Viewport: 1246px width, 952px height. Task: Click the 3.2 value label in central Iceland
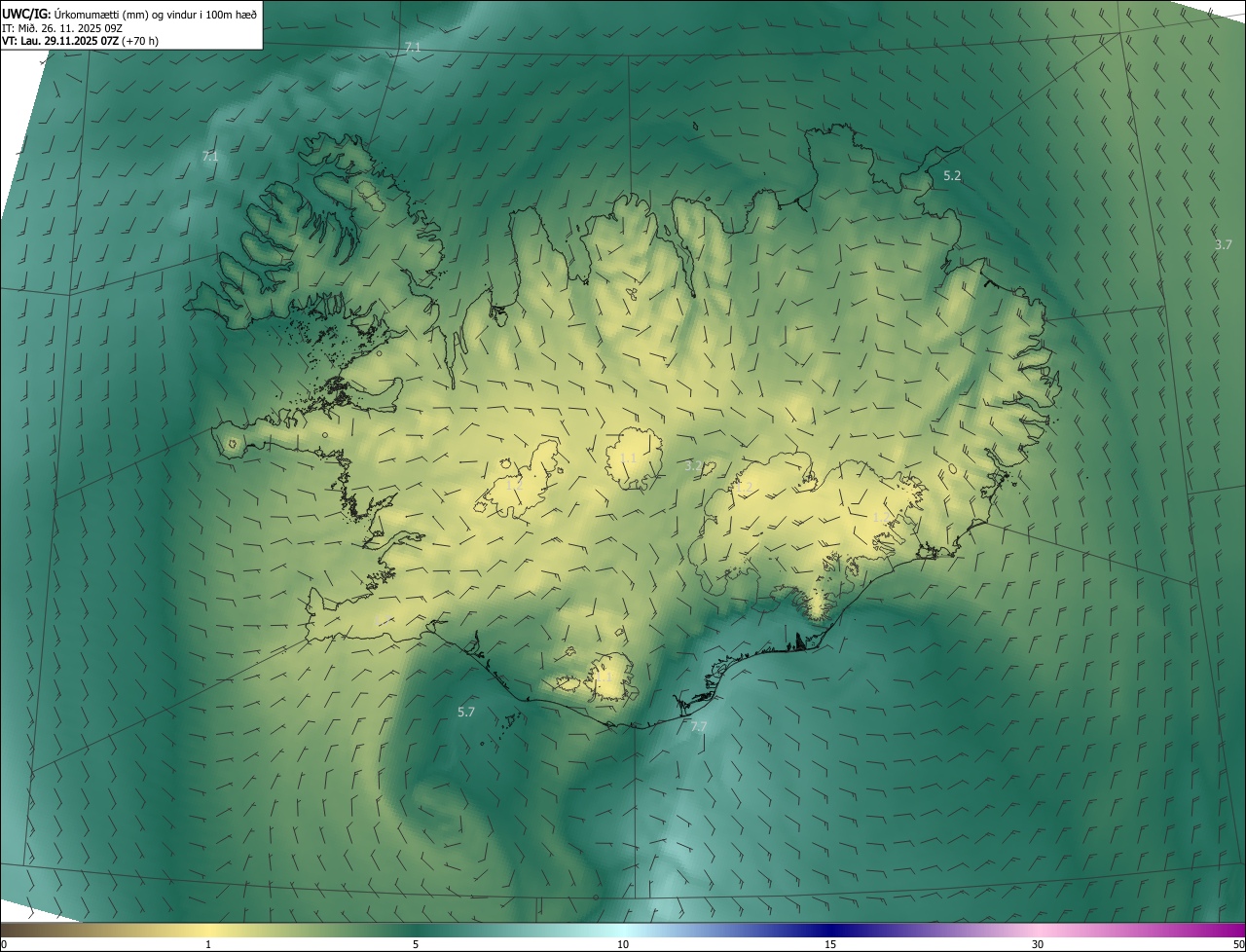[693, 466]
